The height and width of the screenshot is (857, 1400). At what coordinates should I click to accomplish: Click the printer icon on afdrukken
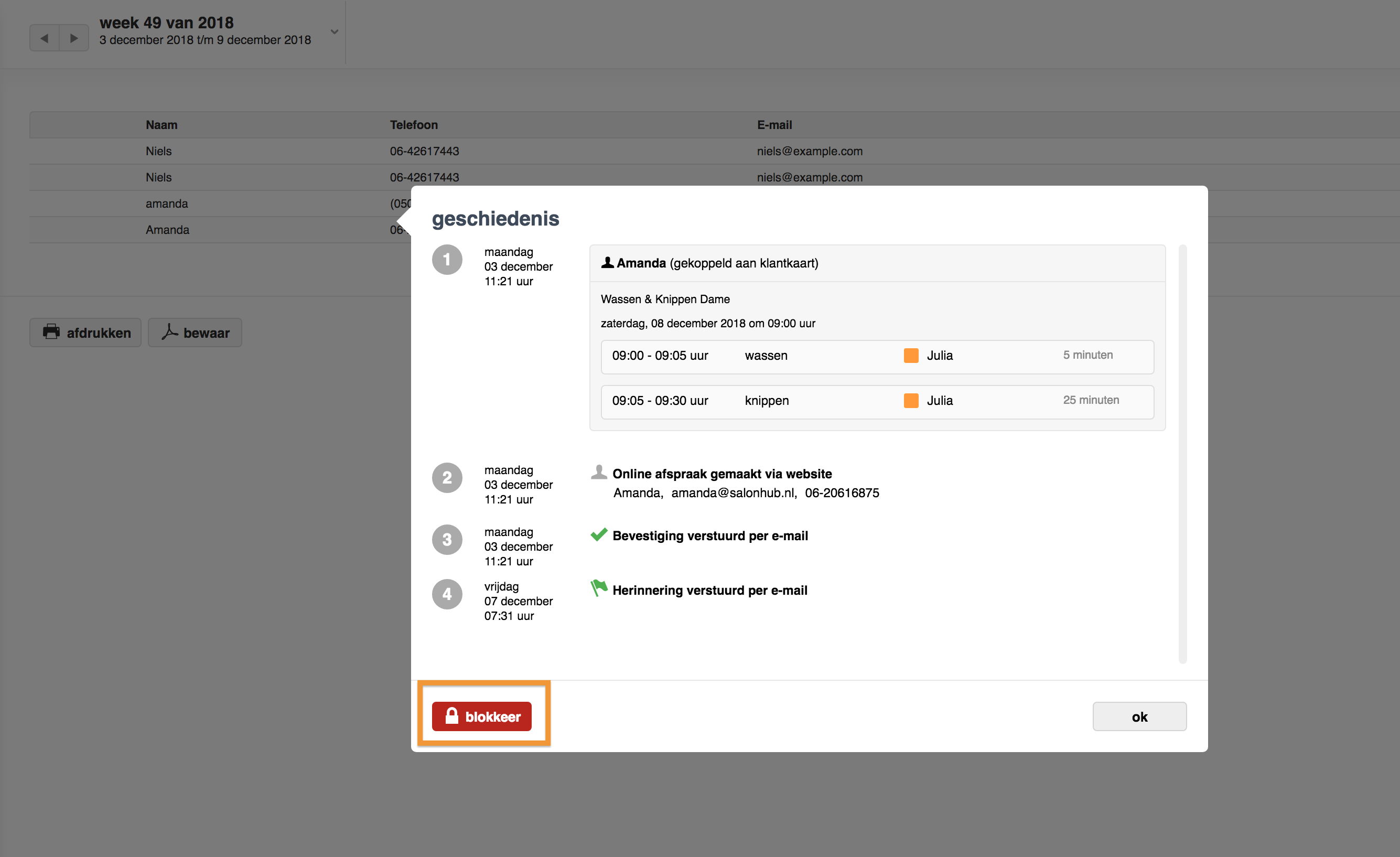click(51, 332)
